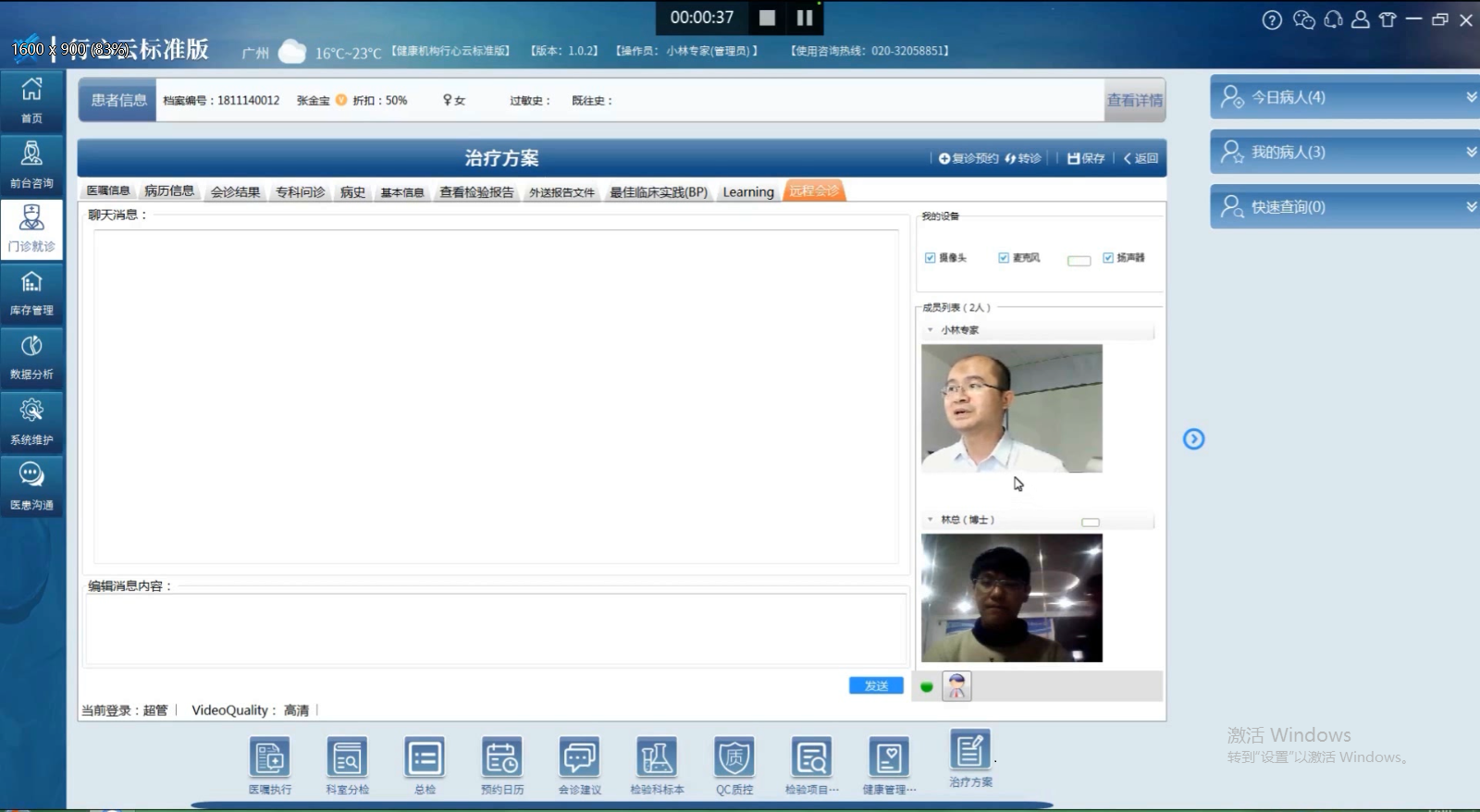The image size is (1480, 812).
Task: Switch to the 病历信息 tab
Action: tap(169, 191)
